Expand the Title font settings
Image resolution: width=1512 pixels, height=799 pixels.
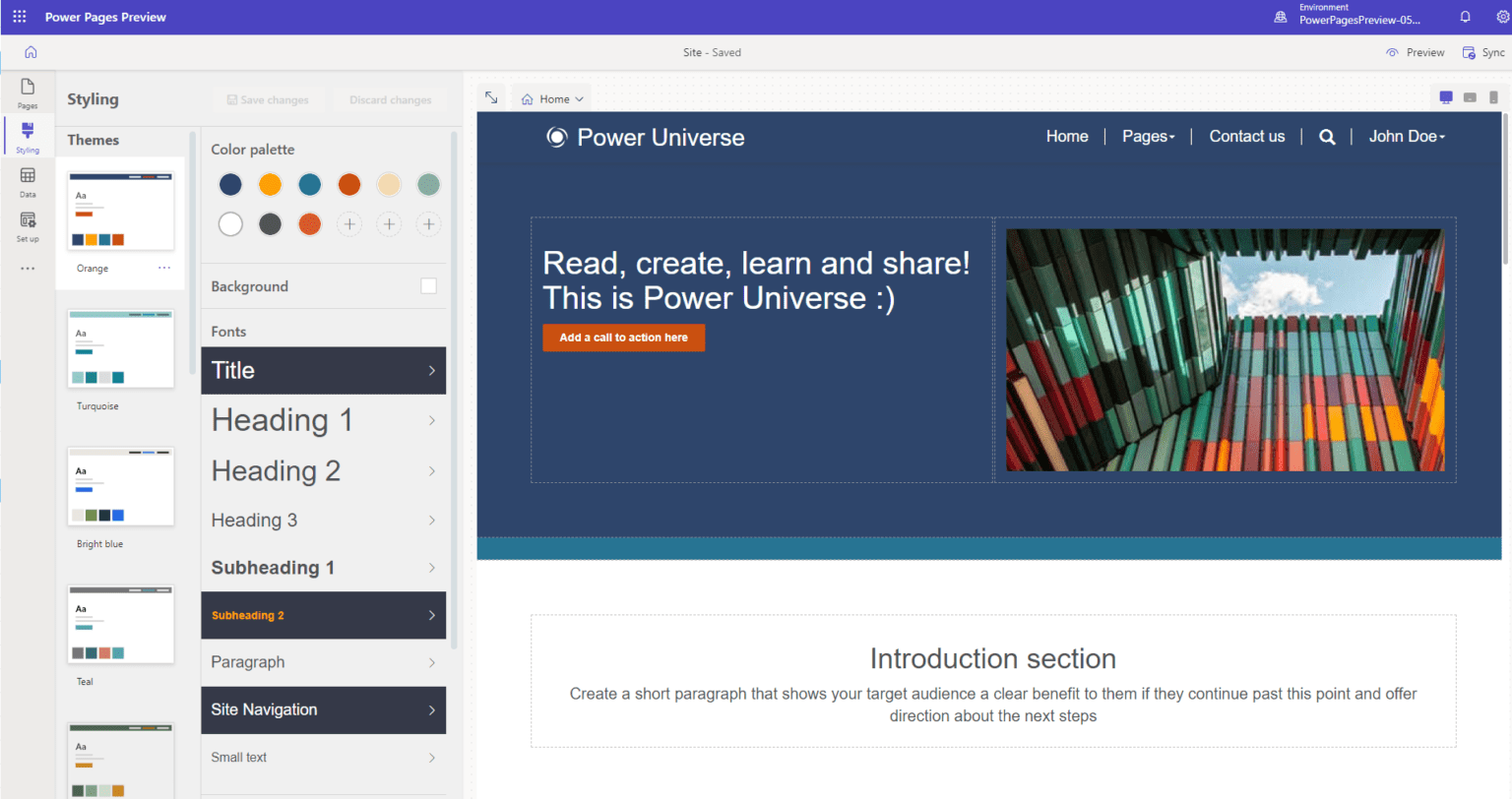point(323,370)
